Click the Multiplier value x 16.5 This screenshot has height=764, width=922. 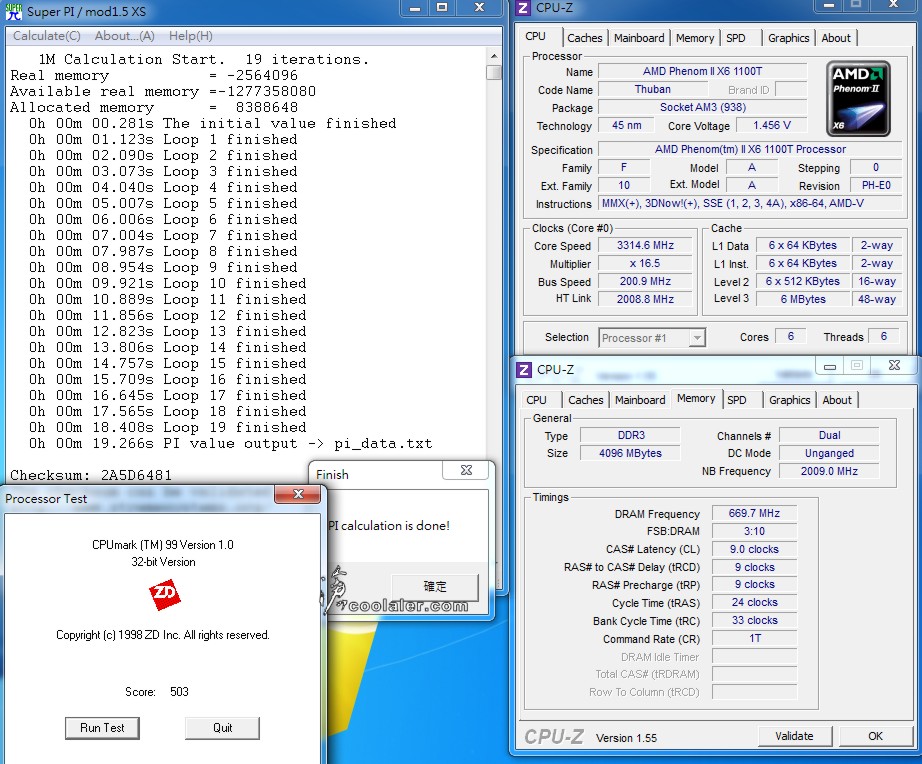point(645,263)
